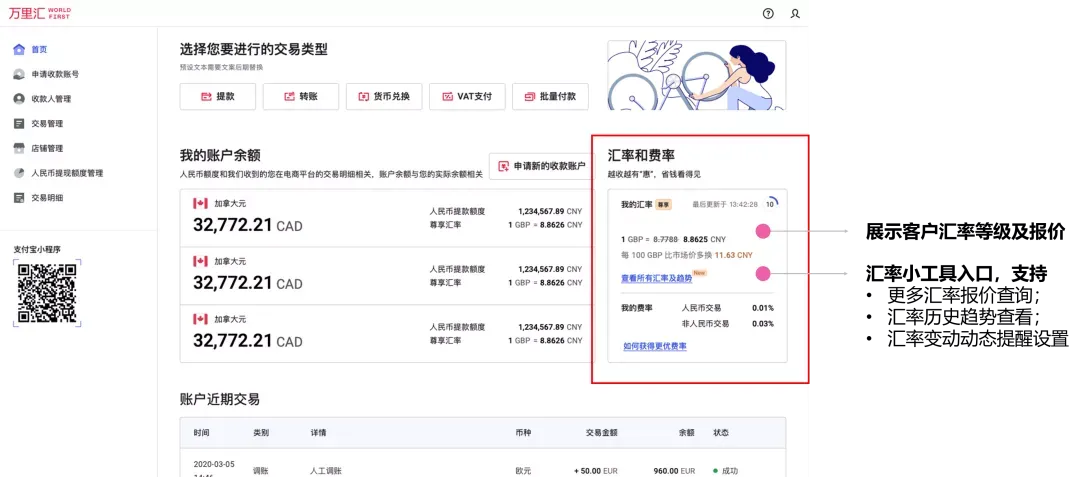Open 查看所有汇率及趋势 link
1080x477 pixels.
click(x=656, y=278)
